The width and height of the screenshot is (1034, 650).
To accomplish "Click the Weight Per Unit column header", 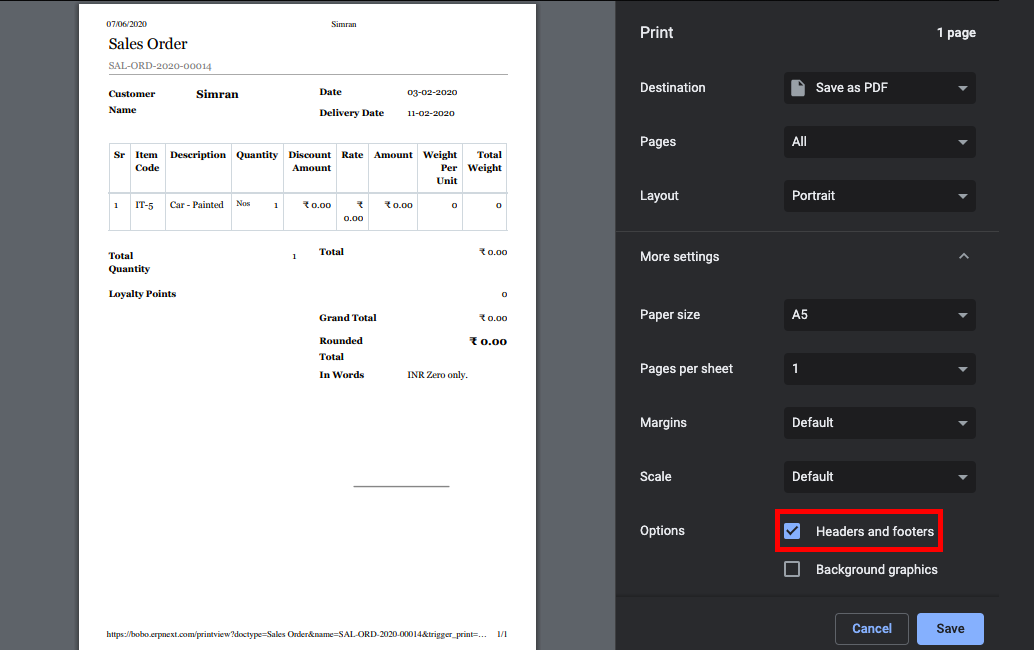I will pyautogui.click(x=440, y=167).
